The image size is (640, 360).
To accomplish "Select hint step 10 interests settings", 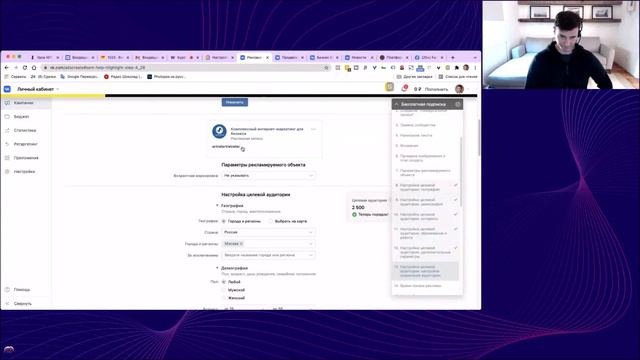I will [x=425, y=217].
